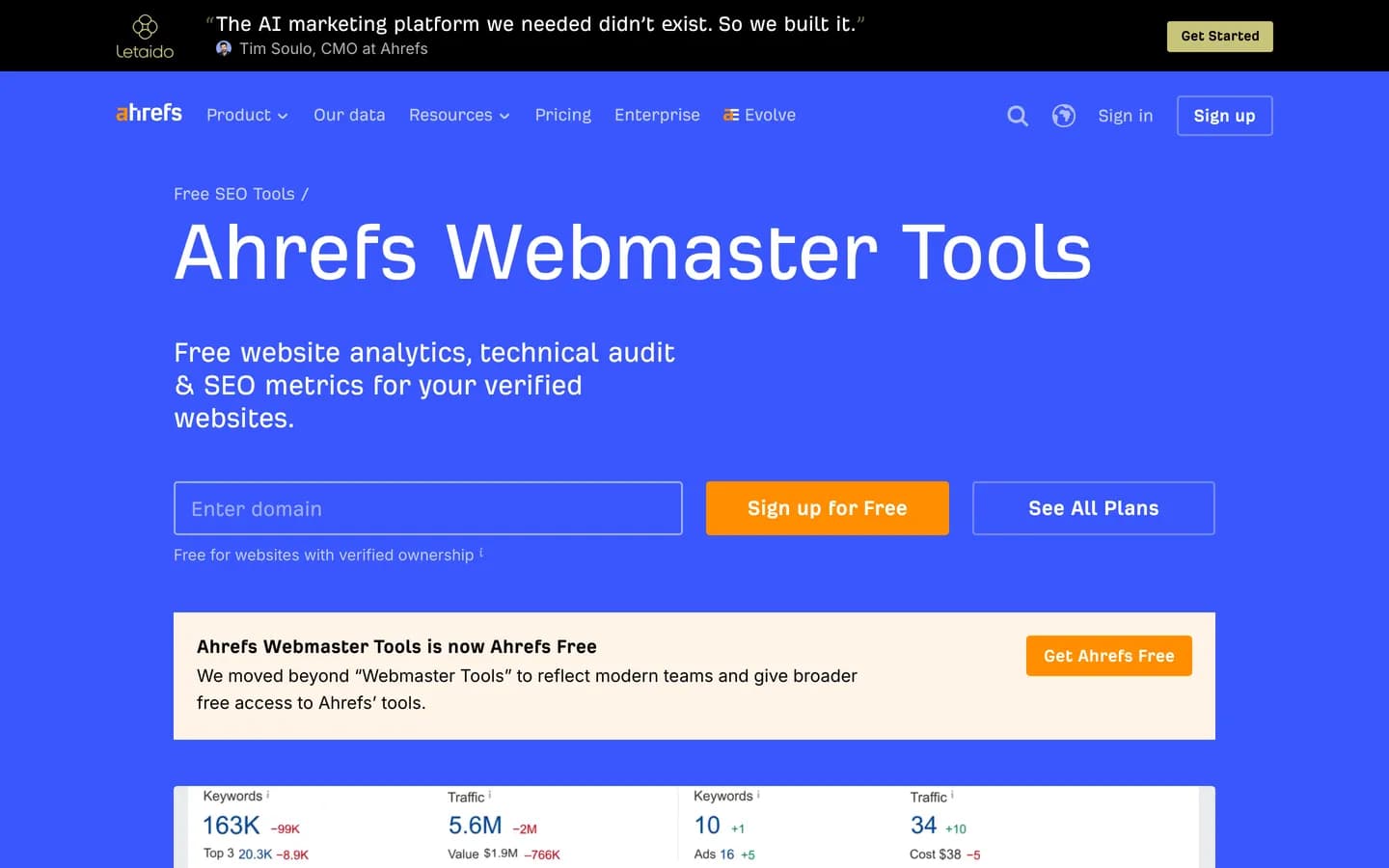Click the Sign in link
This screenshot has width=1389, height=868.
tap(1126, 116)
